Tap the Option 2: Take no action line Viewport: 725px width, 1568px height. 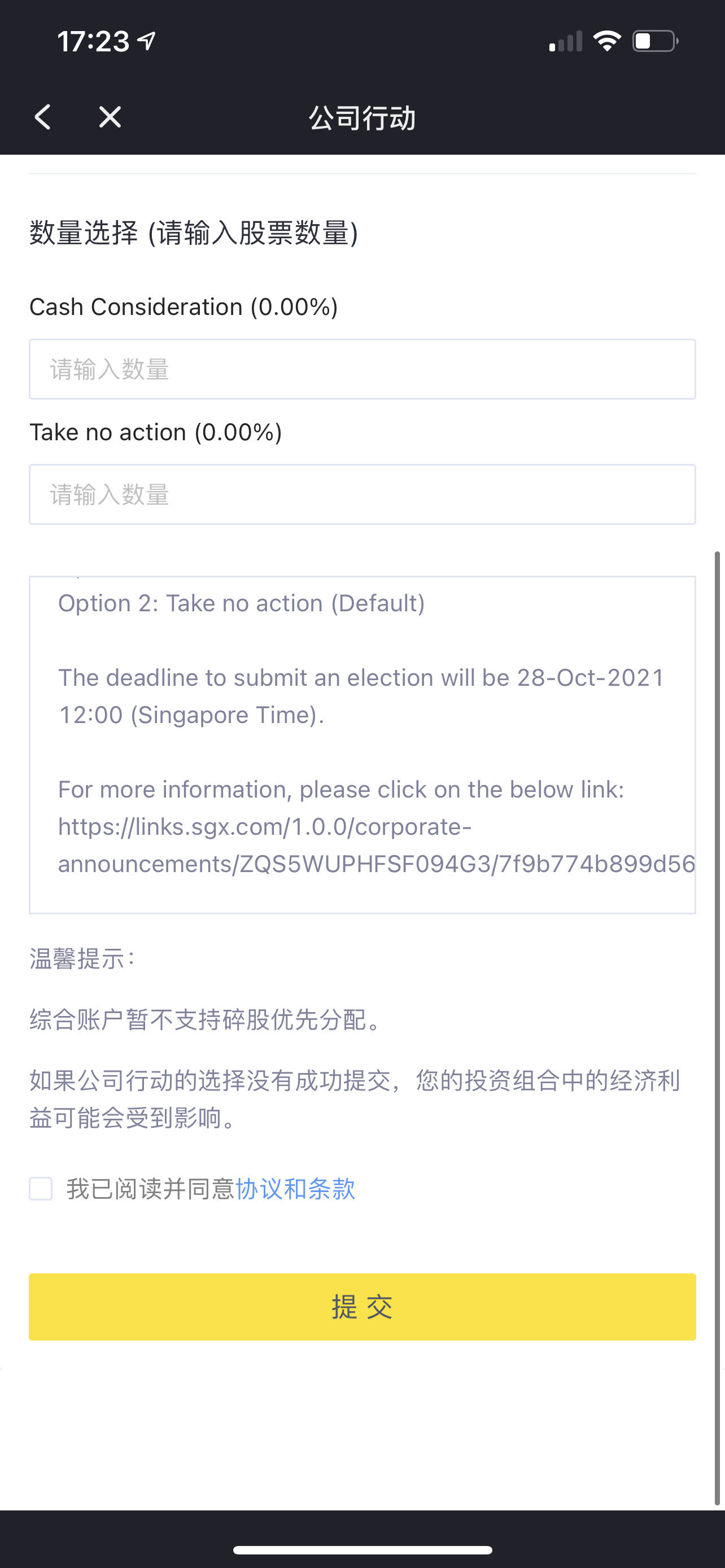click(242, 603)
